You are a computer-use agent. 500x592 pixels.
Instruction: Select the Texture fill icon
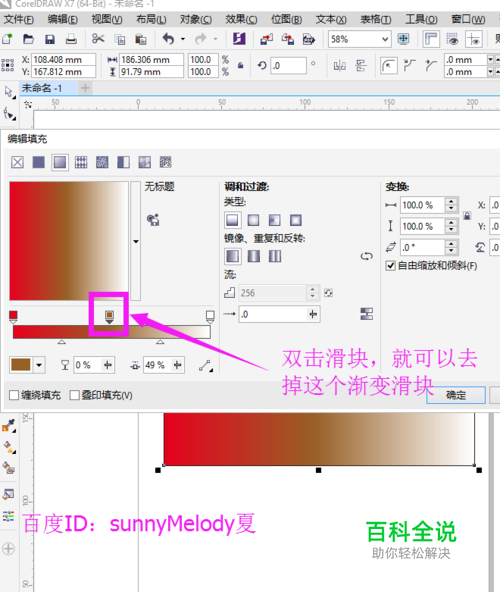tap(144, 162)
